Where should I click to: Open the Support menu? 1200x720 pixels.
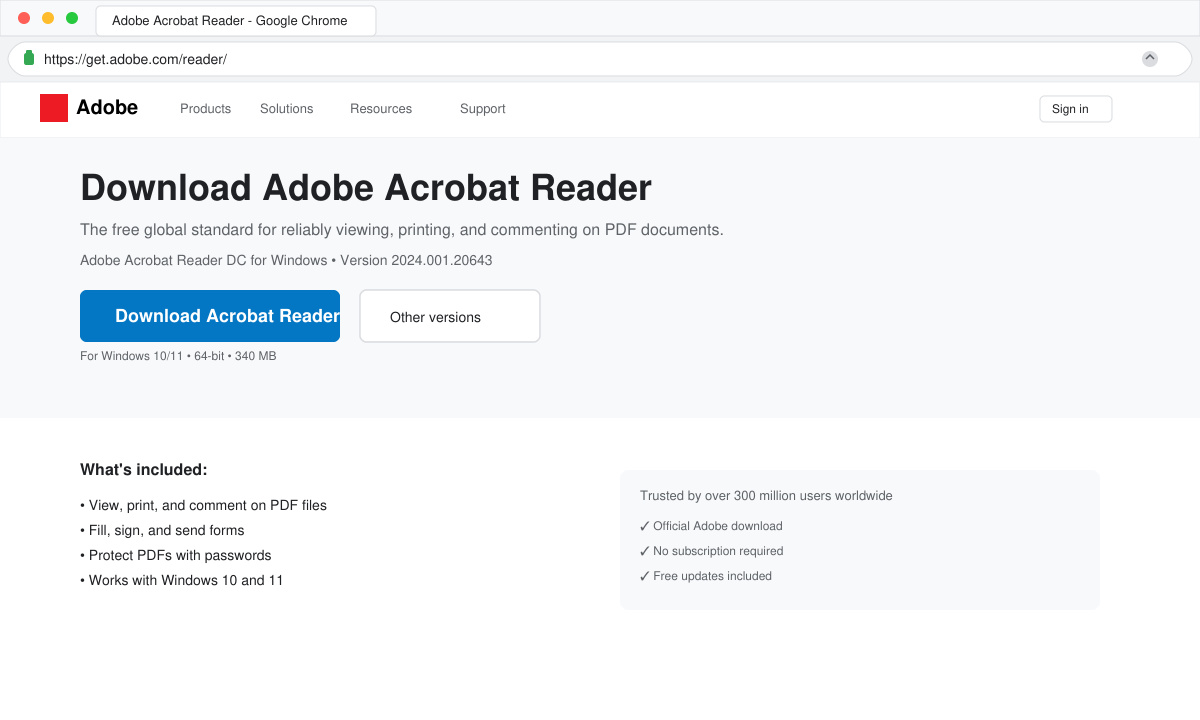pyautogui.click(x=482, y=109)
